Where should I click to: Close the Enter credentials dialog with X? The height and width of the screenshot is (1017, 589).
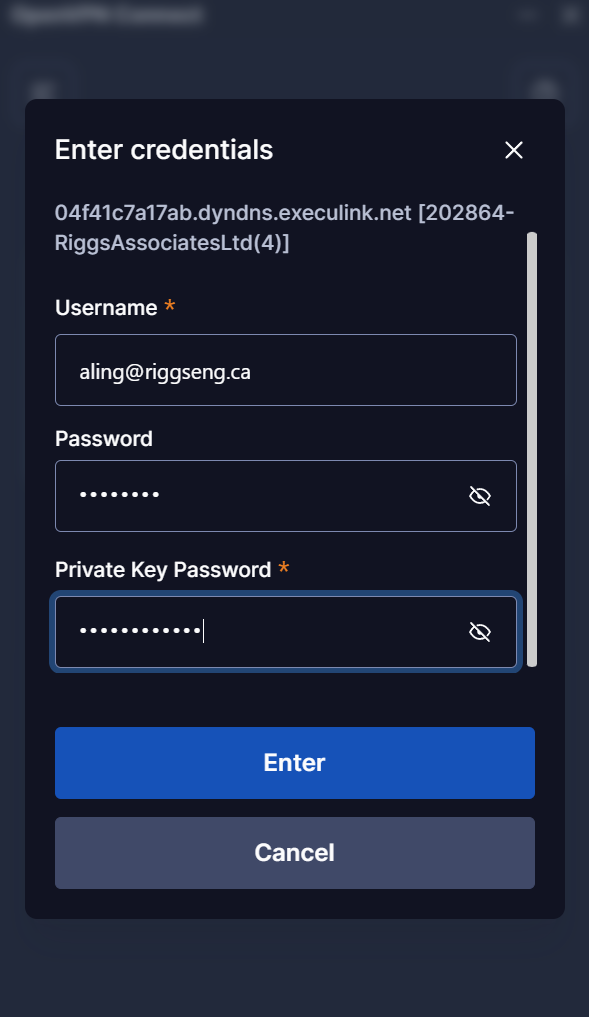pos(514,150)
